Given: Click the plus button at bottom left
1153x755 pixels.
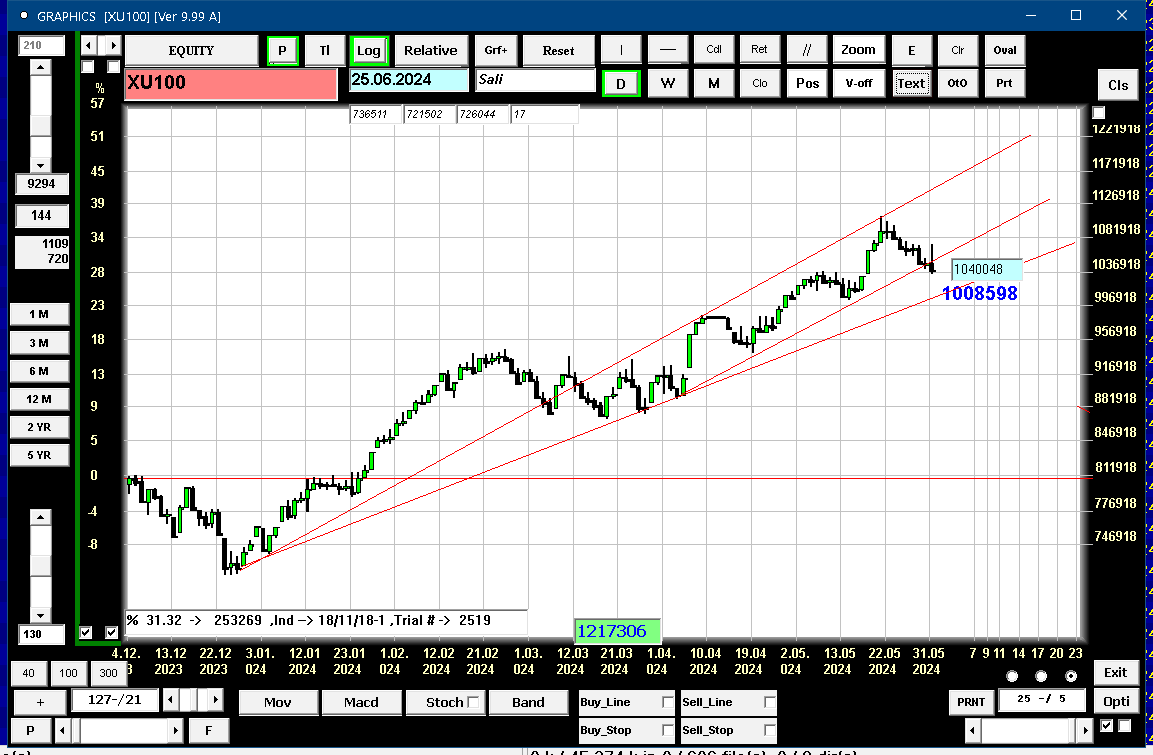Looking at the screenshot, I should (40, 702).
